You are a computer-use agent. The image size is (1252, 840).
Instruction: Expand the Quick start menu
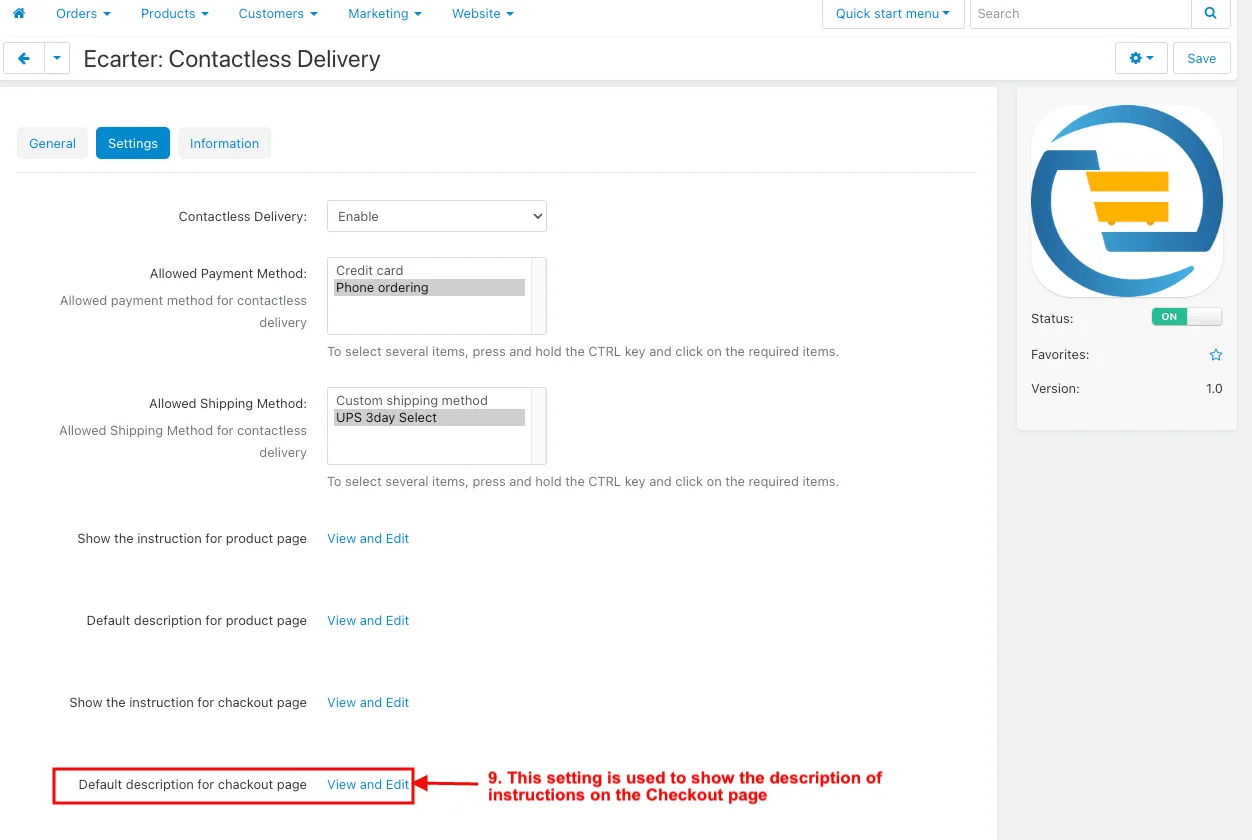click(x=893, y=14)
